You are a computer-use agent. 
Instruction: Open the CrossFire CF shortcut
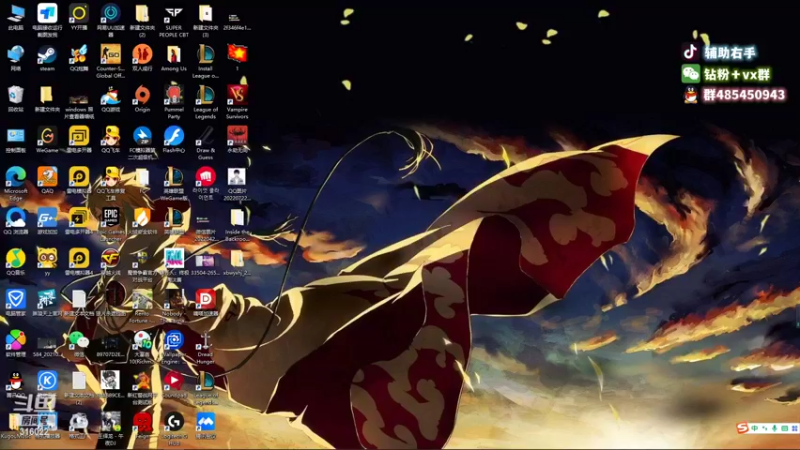pos(110,262)
